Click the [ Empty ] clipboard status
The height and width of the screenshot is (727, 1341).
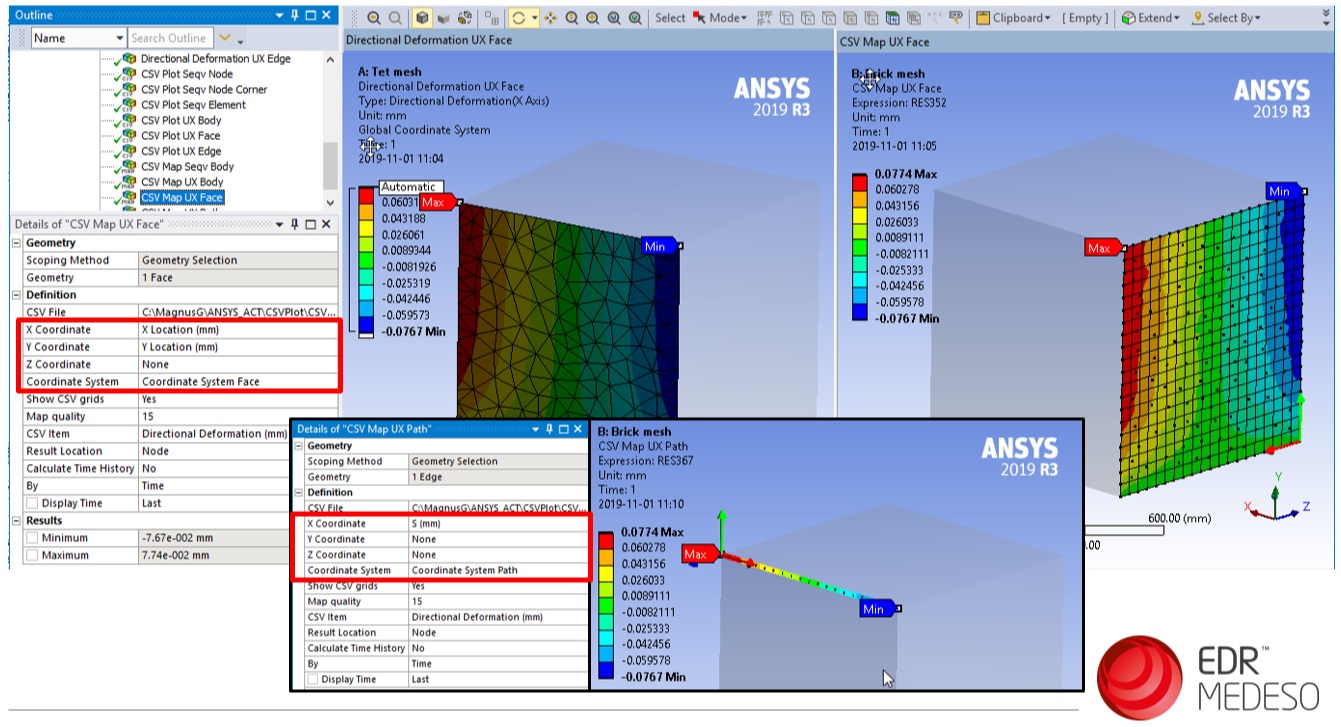(x=1085, y=18)
